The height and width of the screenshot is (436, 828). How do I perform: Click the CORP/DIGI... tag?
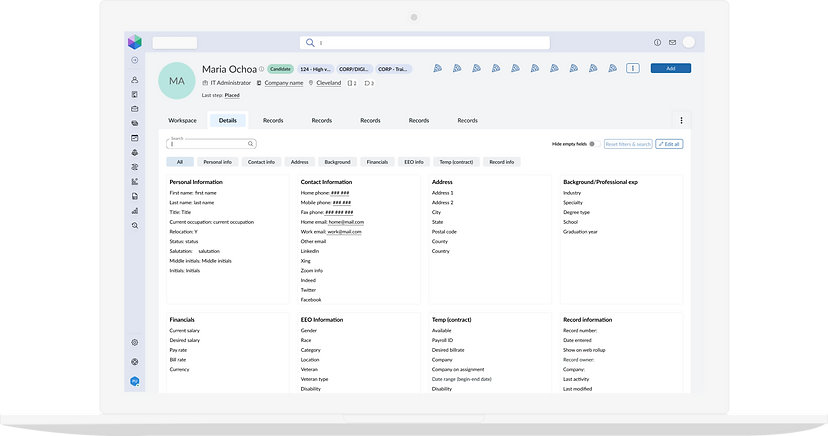(x=354, y=69)
